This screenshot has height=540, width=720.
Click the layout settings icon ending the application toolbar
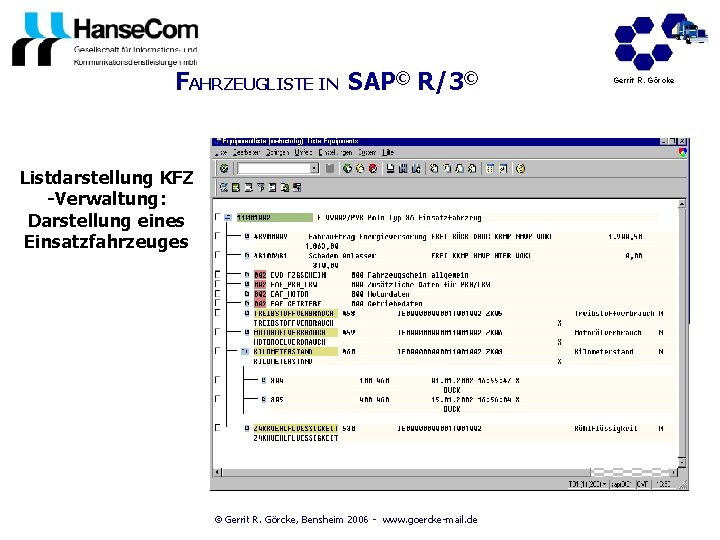(x=297, y=187)
